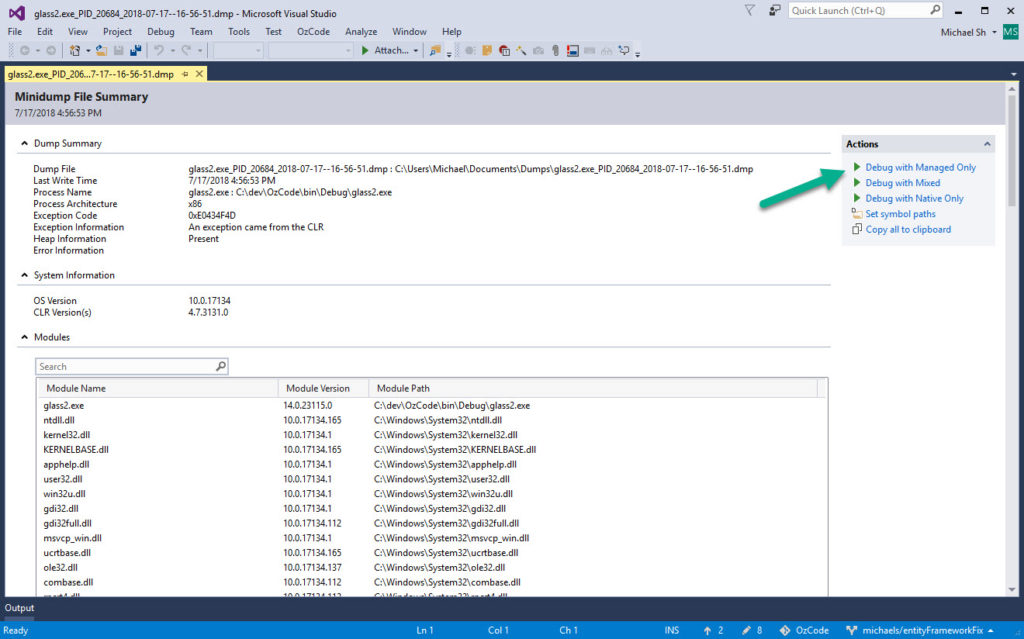
Task: Sort by Module Name column header
Action: (x=158, y=388)
